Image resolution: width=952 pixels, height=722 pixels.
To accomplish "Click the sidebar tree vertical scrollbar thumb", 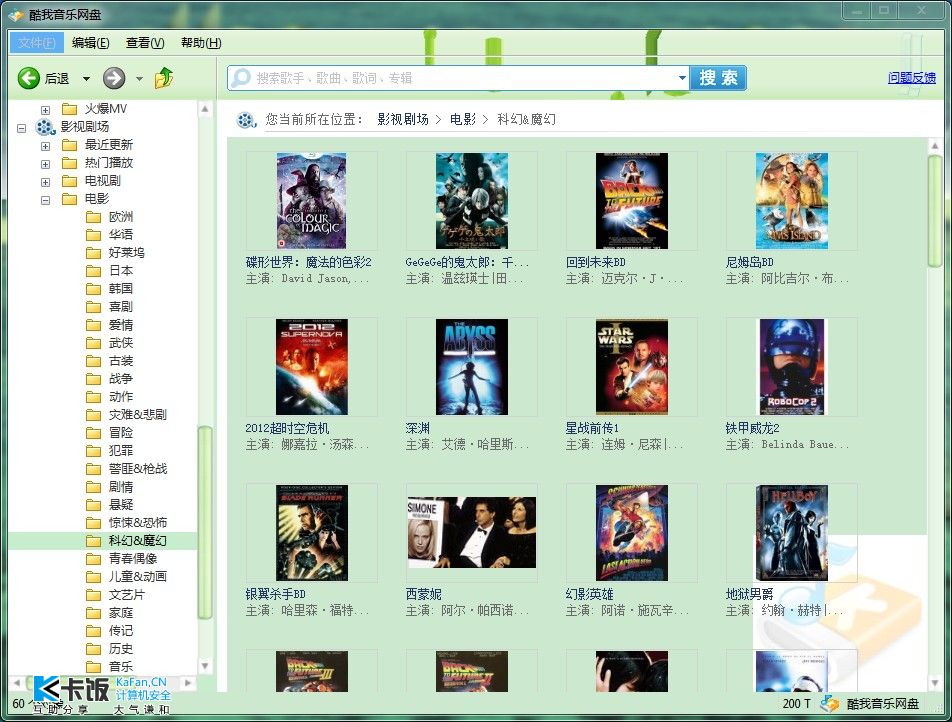I will point(205,522).
